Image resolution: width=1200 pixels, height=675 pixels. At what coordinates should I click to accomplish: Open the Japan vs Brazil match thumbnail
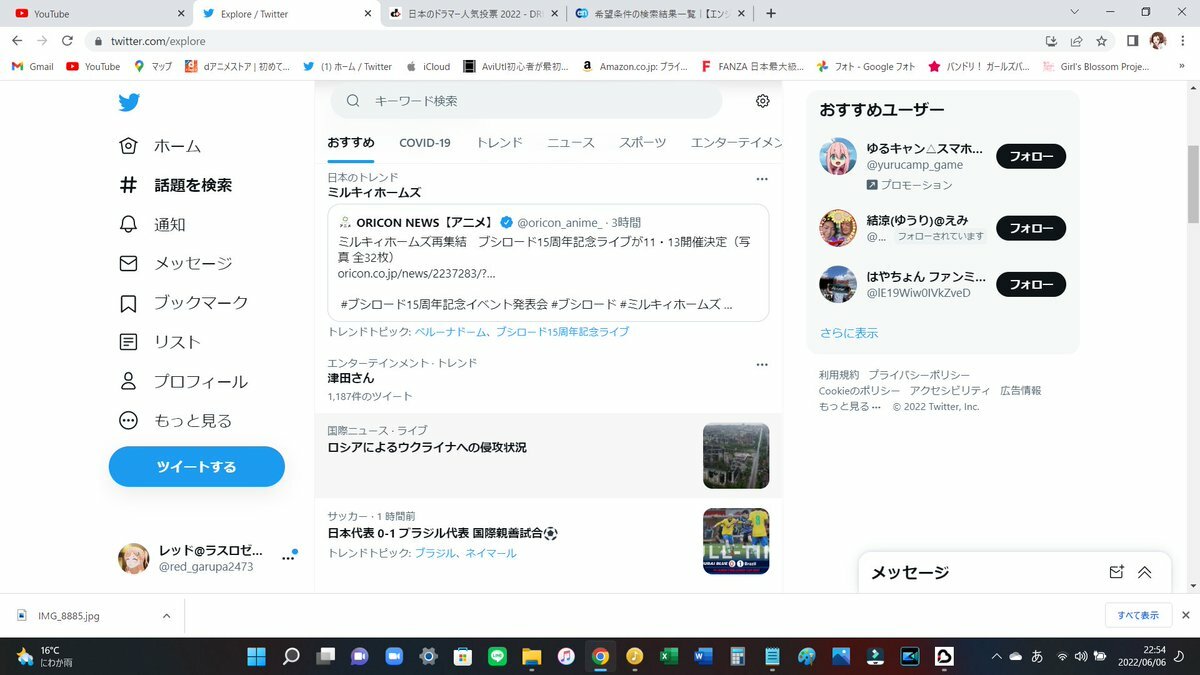(736, 541)
